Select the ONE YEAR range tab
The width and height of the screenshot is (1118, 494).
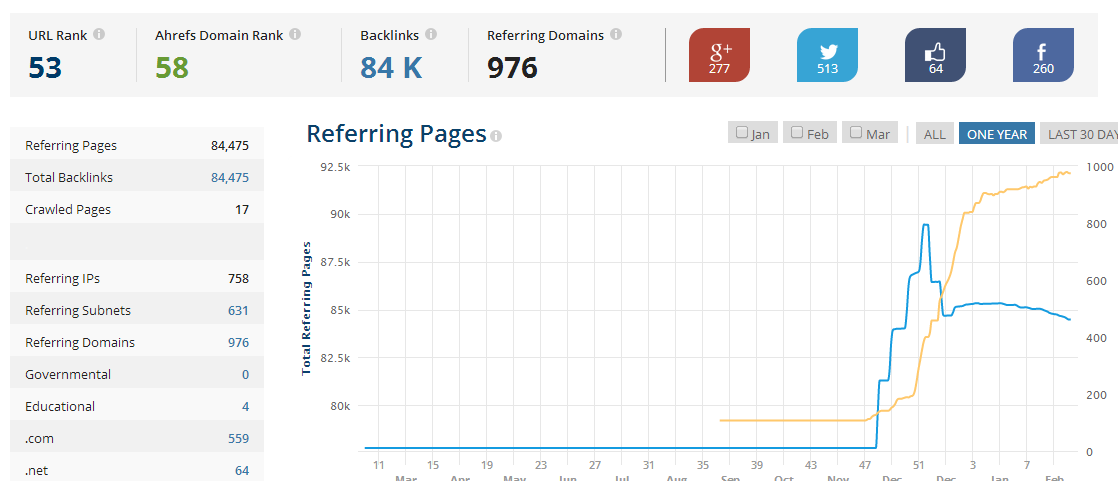pos(997,133)
